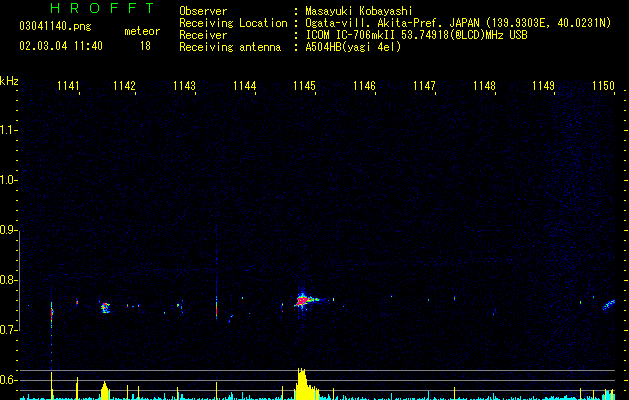Click the 0.8 kHz frequency tick label
This screenshot has height=400, width=629.
click(x=9, y=280)
